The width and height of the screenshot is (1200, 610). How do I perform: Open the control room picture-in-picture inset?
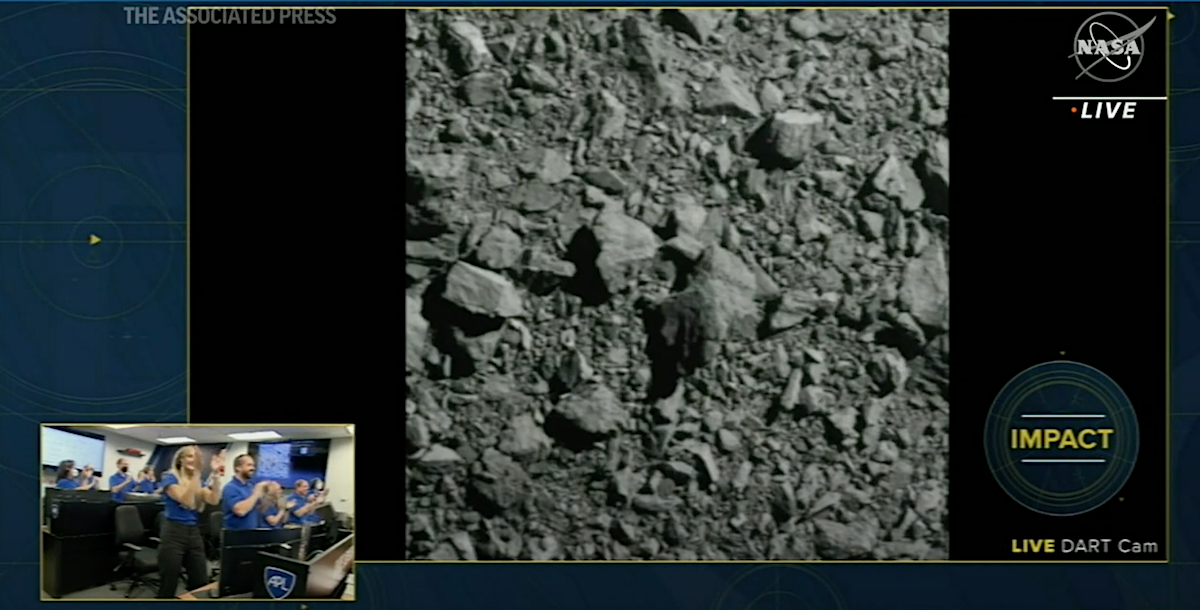(x=197, y=512)
